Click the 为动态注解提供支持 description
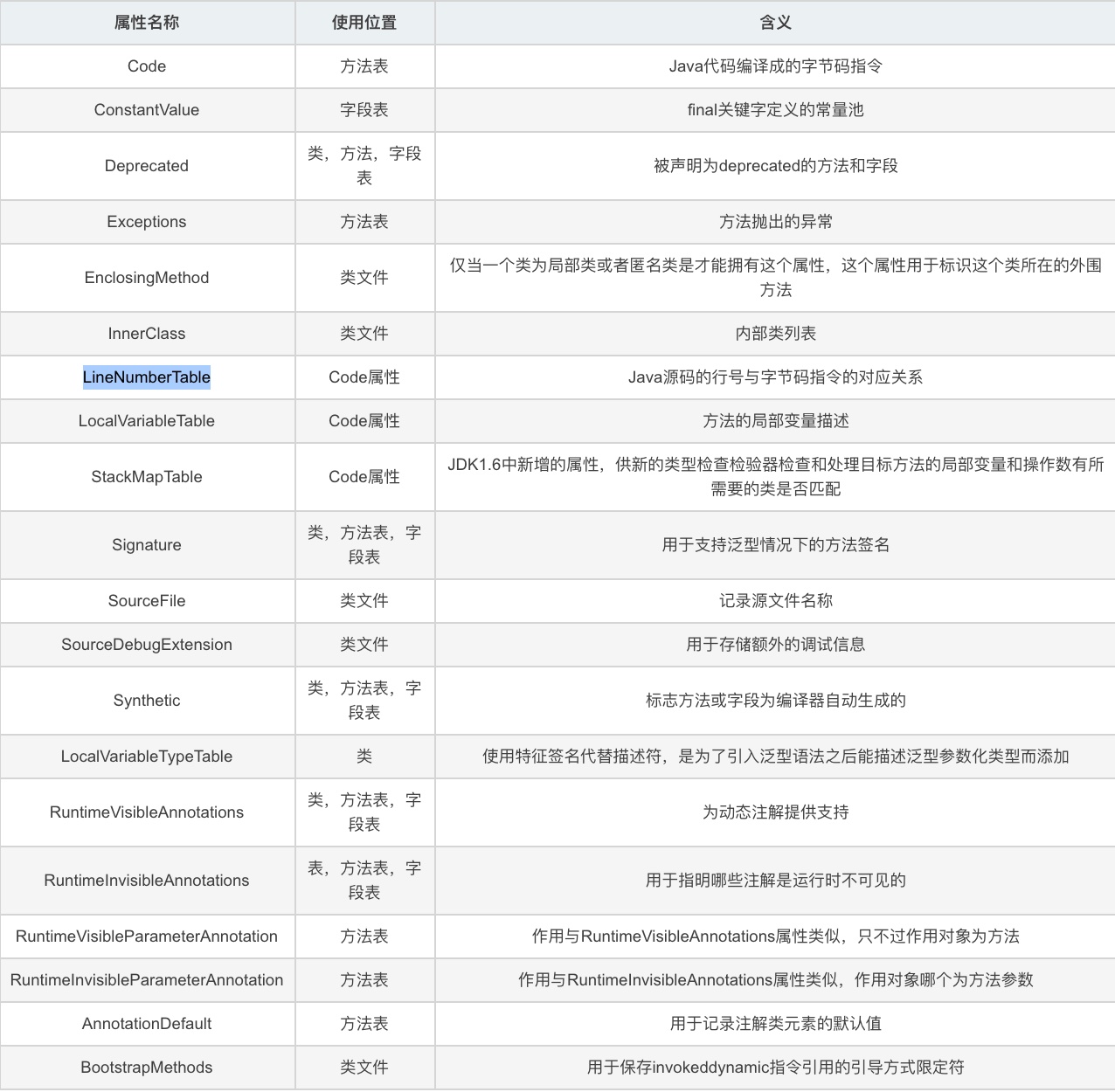The width and height of the screenshot is (1115, 1092). point(775,812)
